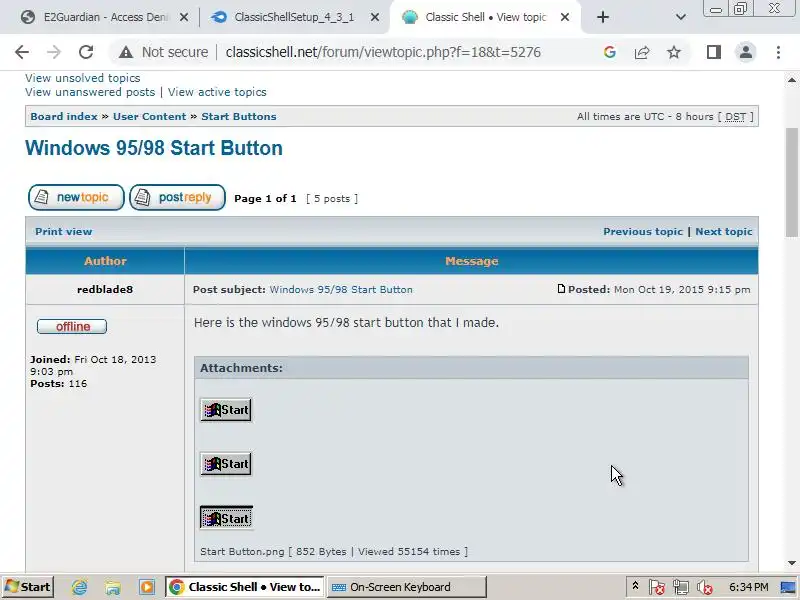Open redblade8 author profile
The height and width of the screenshot is (600, 800).
point(105,289)
